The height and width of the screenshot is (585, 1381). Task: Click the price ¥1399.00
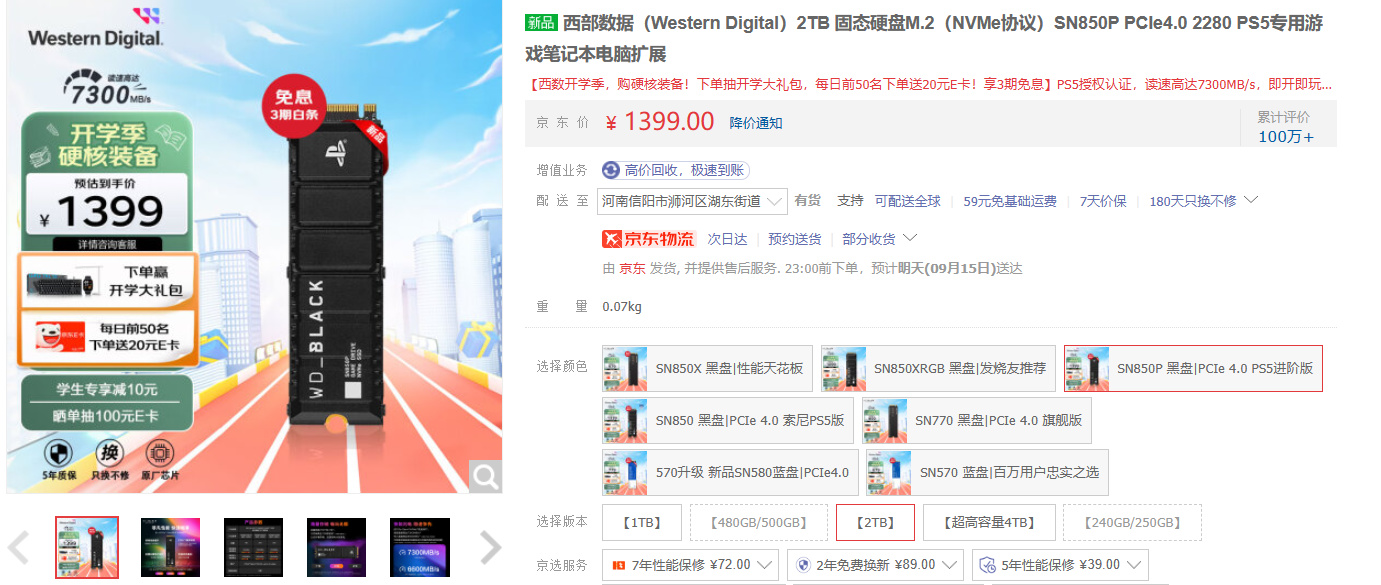tap(660, 122)
